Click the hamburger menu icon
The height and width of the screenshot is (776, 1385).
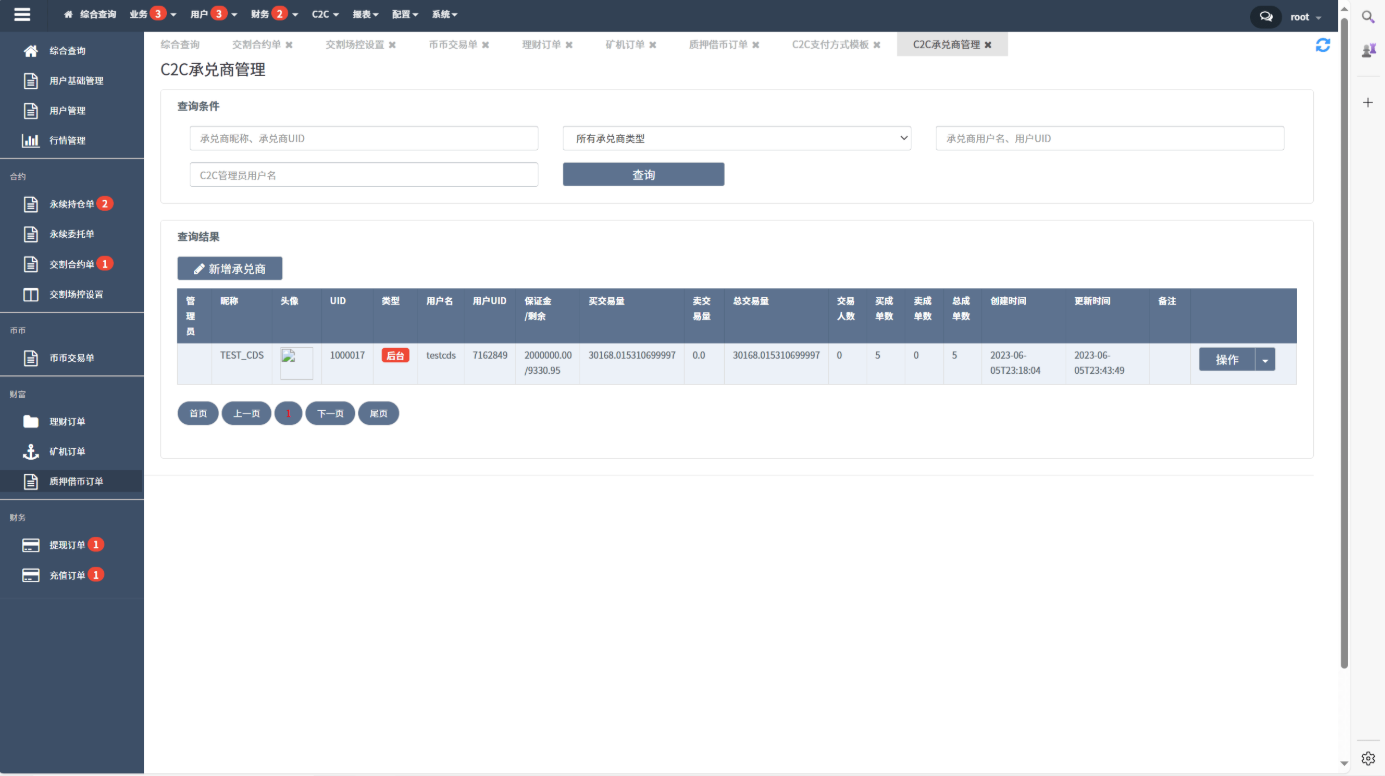pos(22,15)
